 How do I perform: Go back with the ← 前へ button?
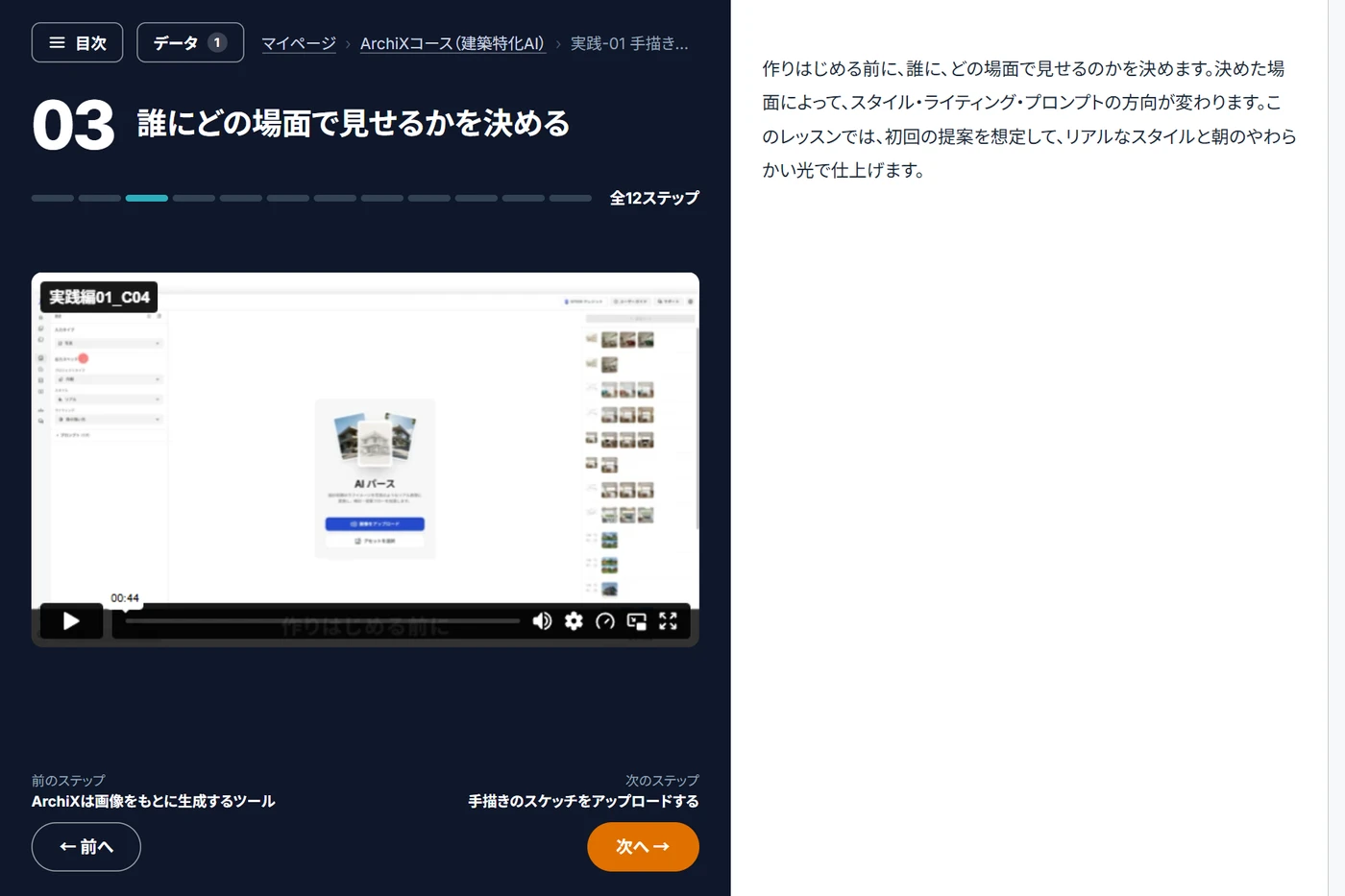point(86,847)
